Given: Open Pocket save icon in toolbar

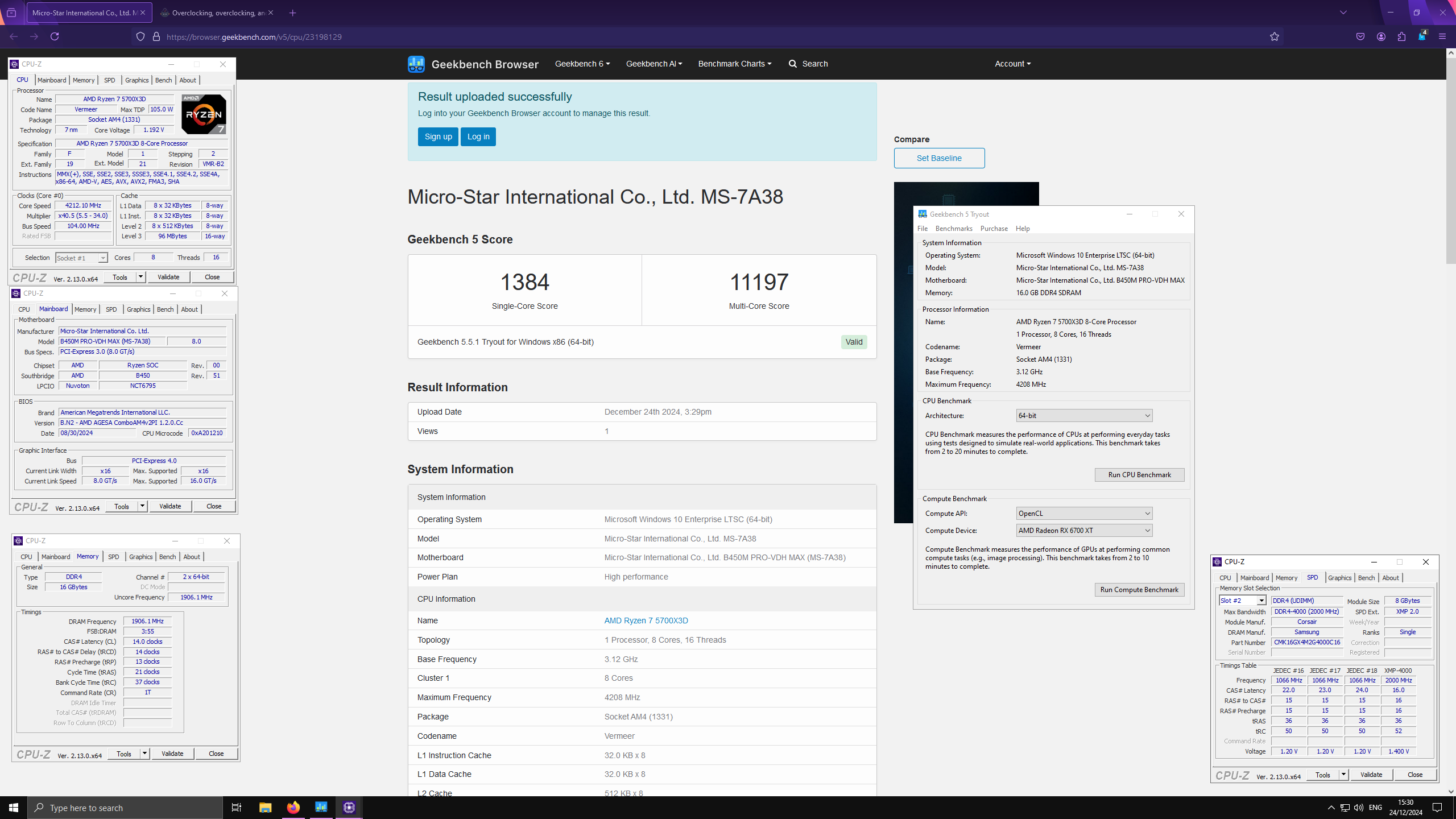Looking at the screenshot, I should 1360,36.
